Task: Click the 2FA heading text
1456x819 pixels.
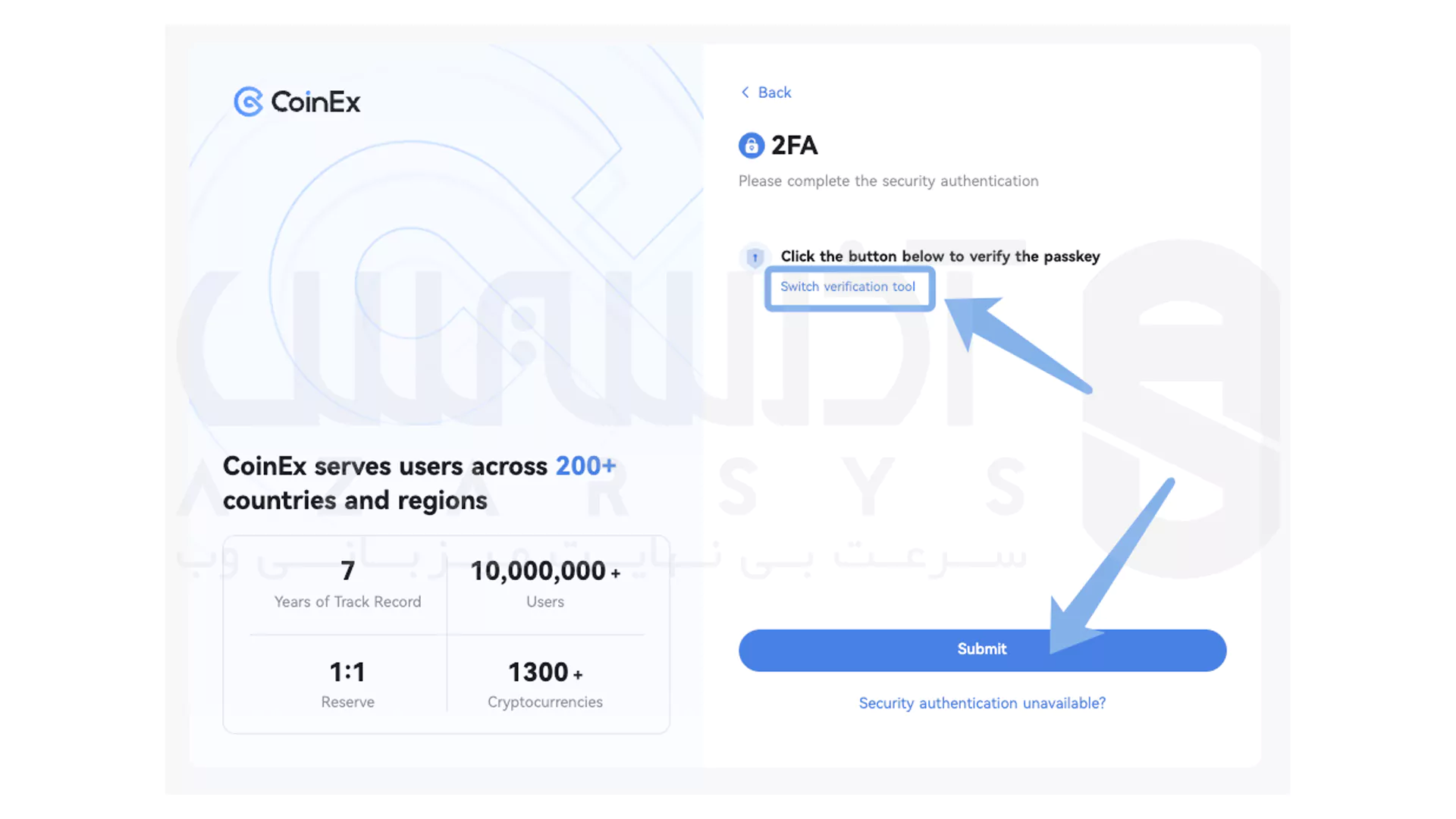Action: click(x=794, y=145)
